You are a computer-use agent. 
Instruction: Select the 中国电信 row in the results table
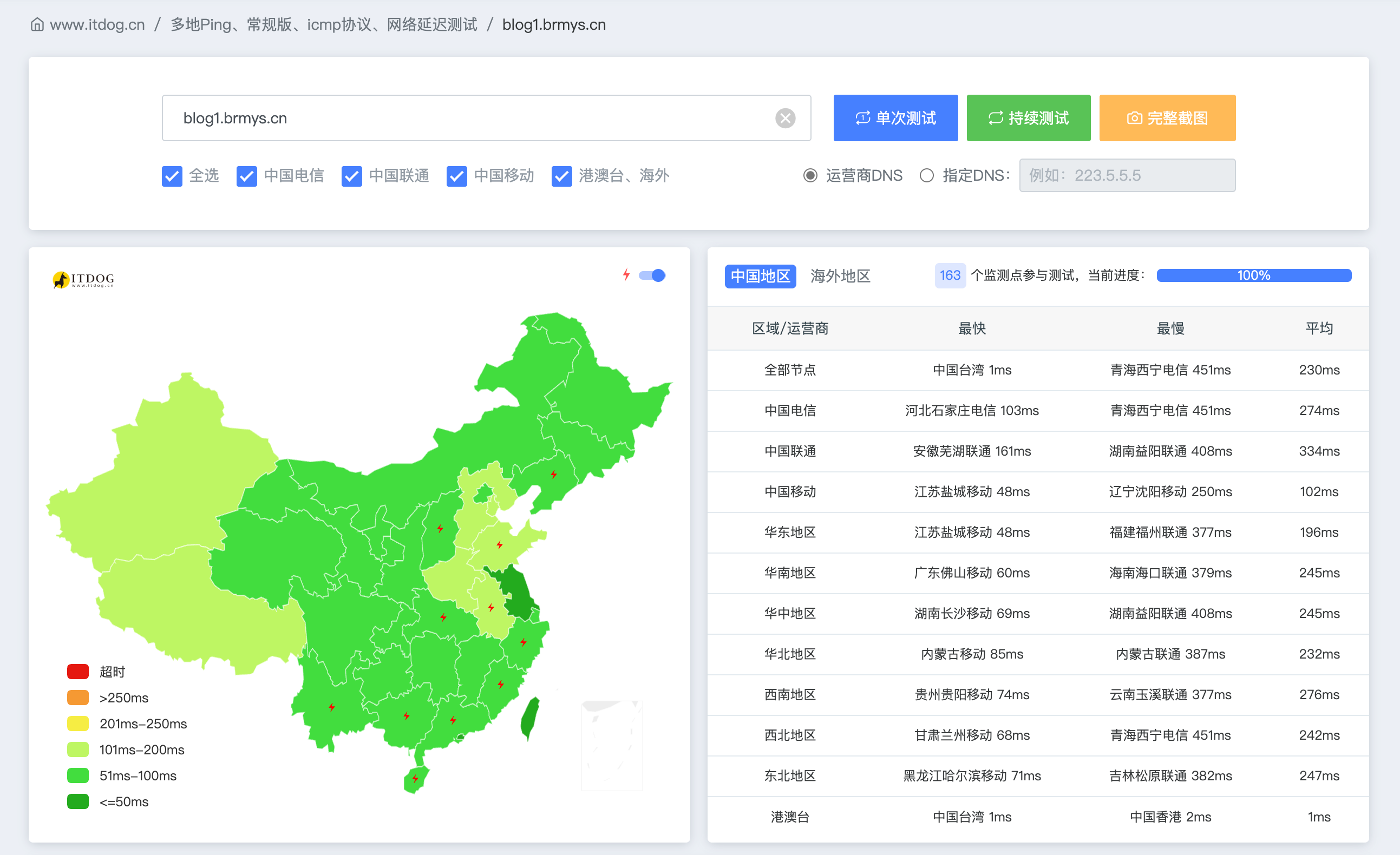1038,411
